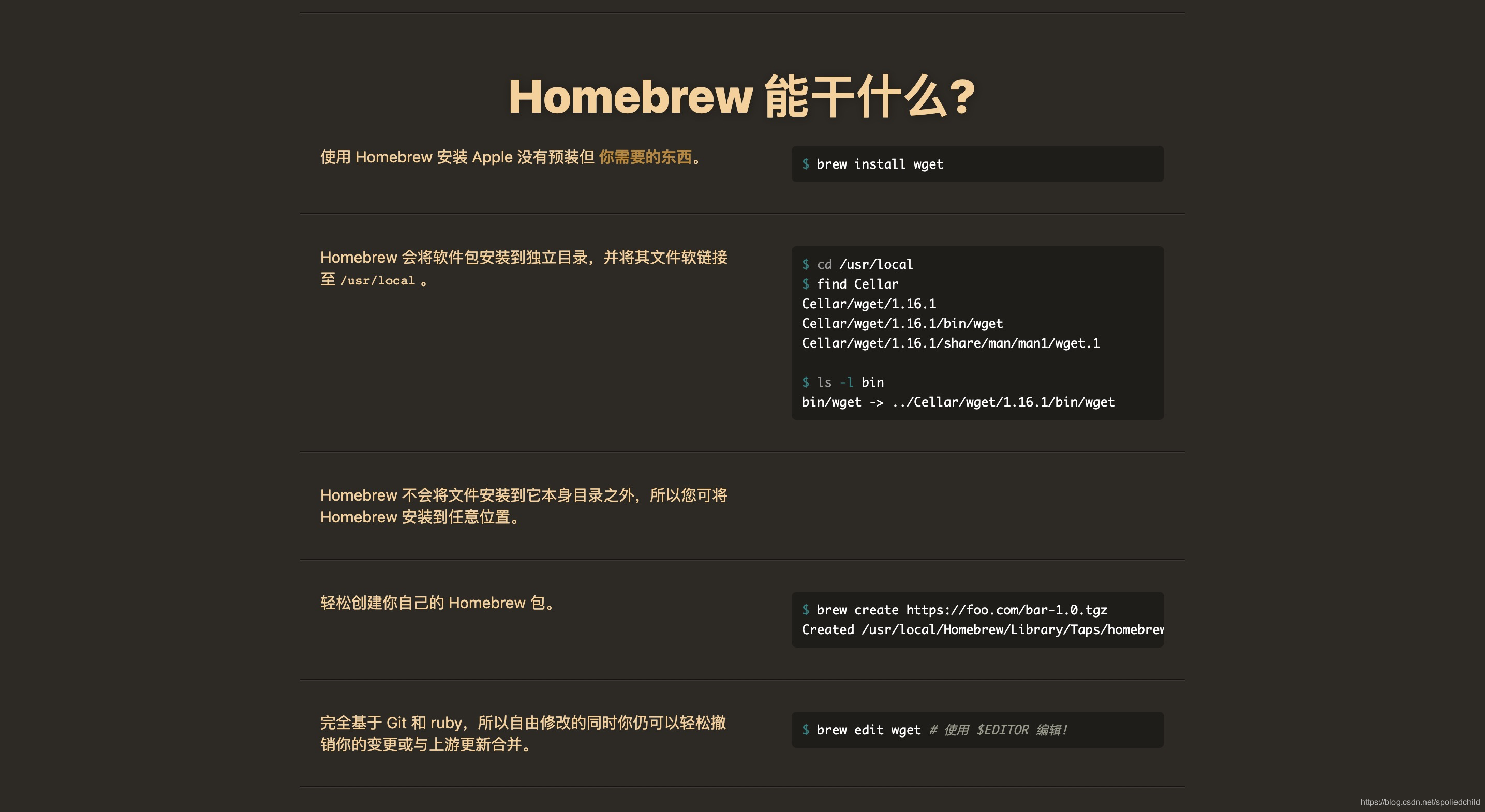The height and width of the screenshot is (812, 1485).
Task: Click the dollar prompt before 'brew install'
Action: [x=805, y=164]
